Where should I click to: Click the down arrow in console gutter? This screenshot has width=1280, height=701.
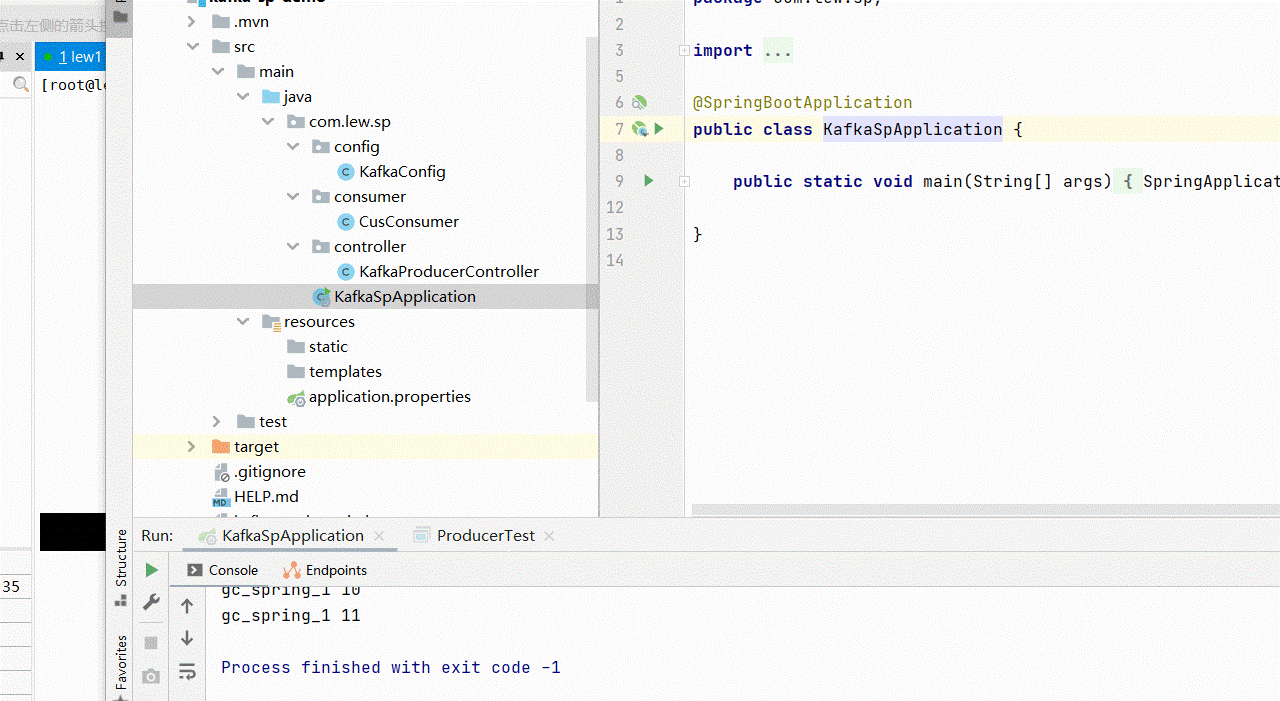coord(187,638)
